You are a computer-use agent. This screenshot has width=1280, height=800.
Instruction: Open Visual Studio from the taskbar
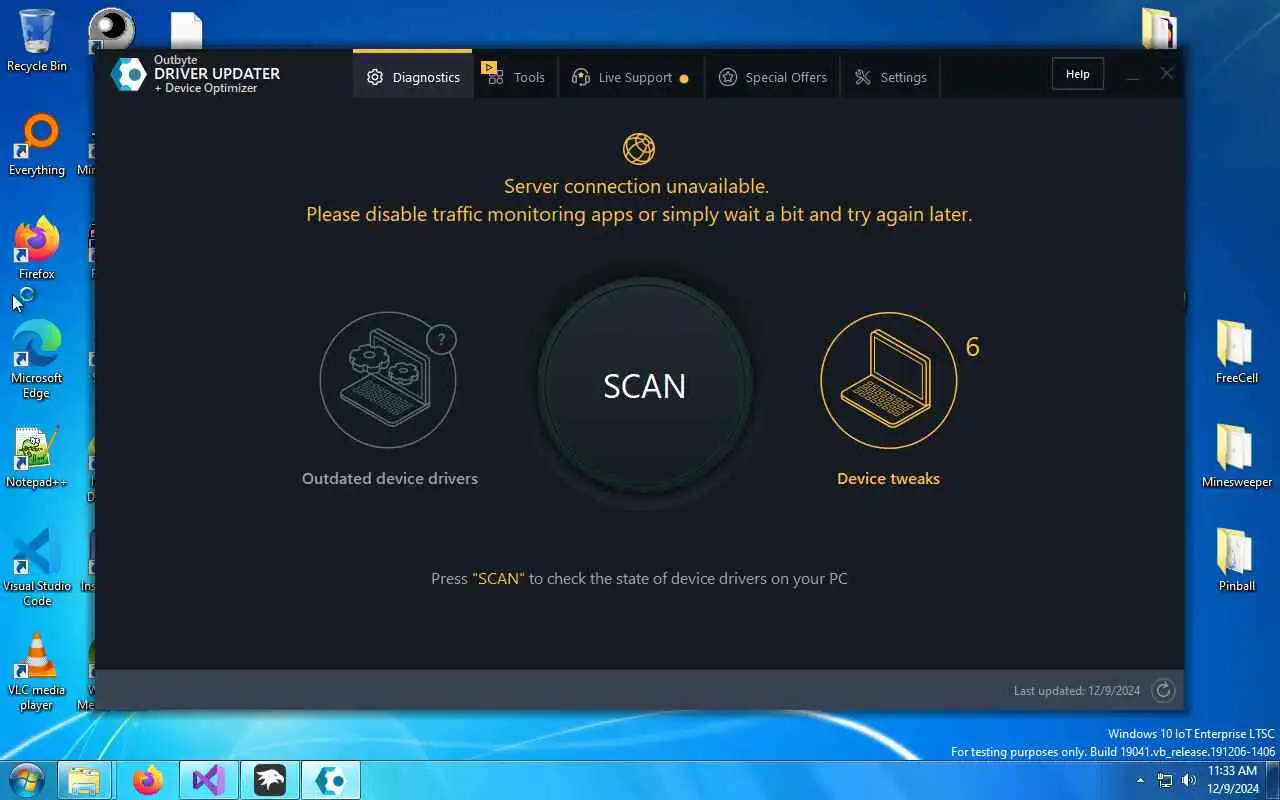pyautogui.click(x=209, y=780)
